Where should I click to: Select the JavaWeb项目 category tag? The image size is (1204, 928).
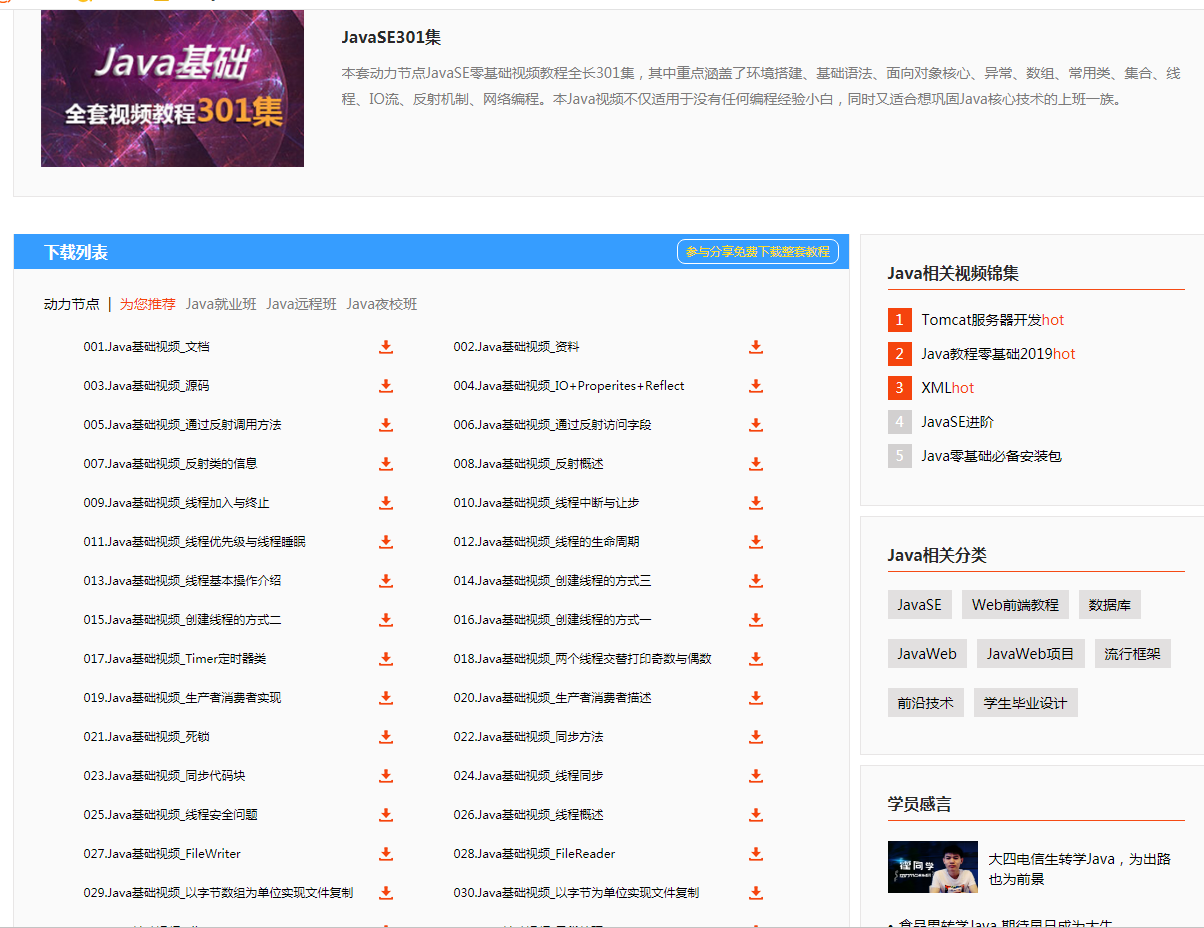pyautogui.click(x=1030, y=654)
